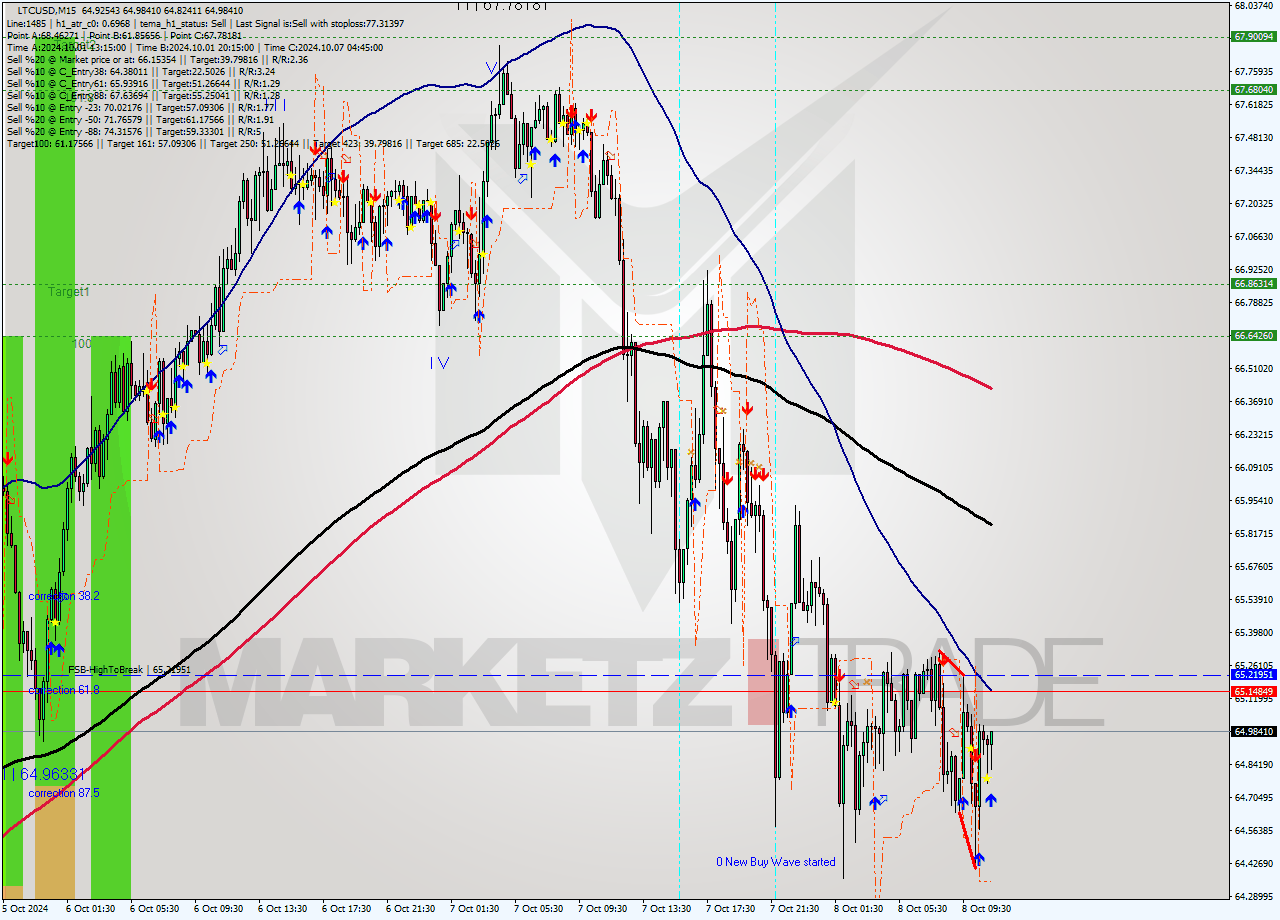This screenshot has height=920, width=1280.
Task: Click the 66.51050 price scale value
Action: pyautogui.click(x=1254, y=368)
